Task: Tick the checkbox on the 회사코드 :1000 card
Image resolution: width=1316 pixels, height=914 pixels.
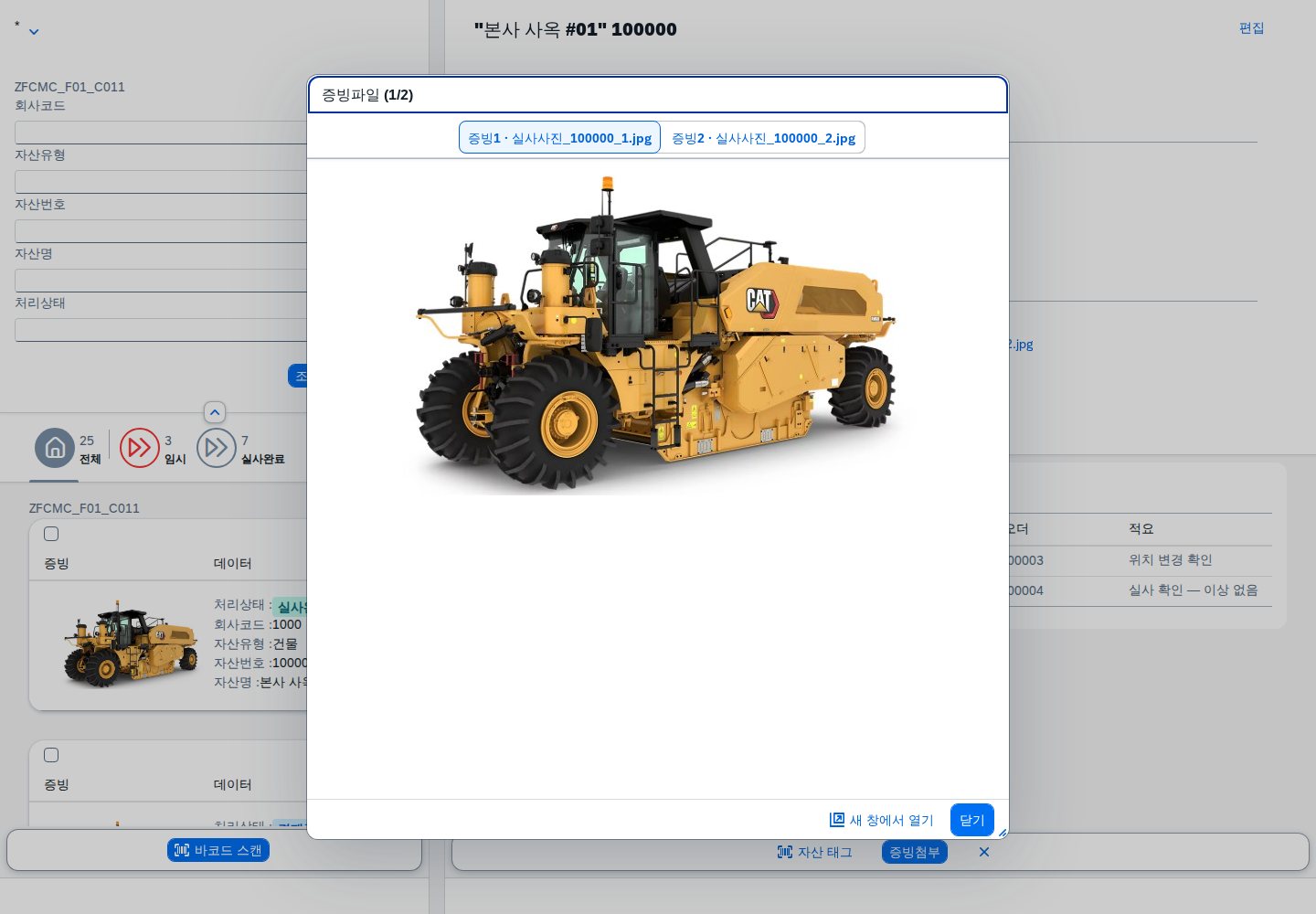Action: pos(51,534)
